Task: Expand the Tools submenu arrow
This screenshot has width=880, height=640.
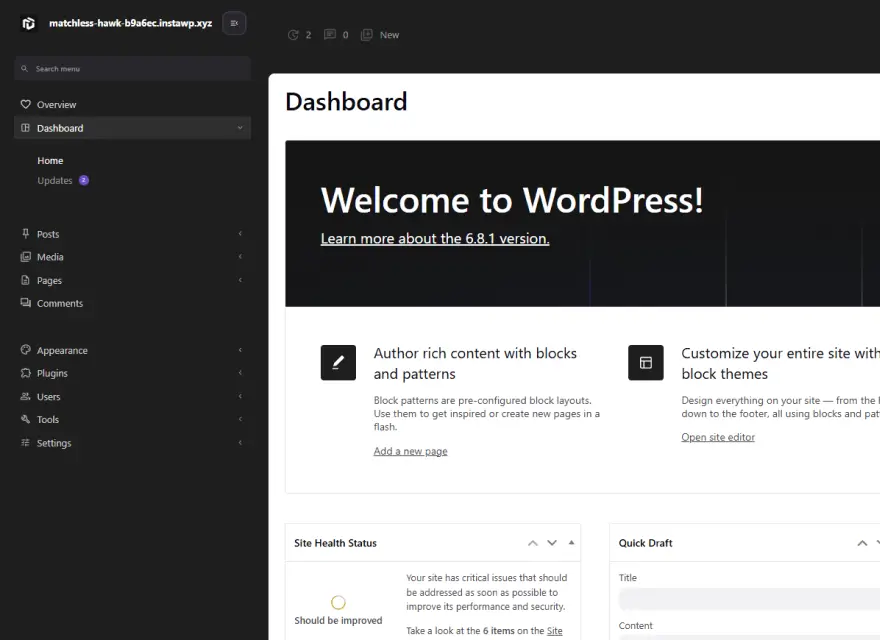Action: click(x=240, y=419)
